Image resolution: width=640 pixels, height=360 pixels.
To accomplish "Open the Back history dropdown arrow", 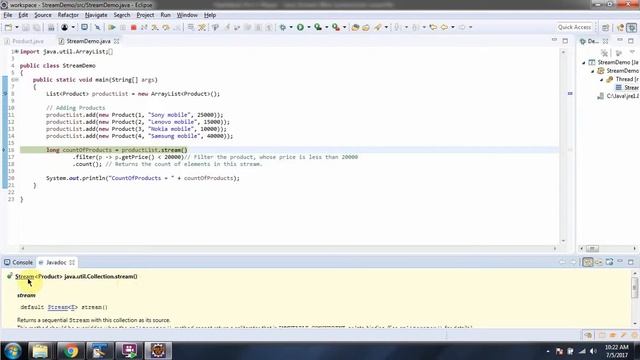I will (453, 27).
